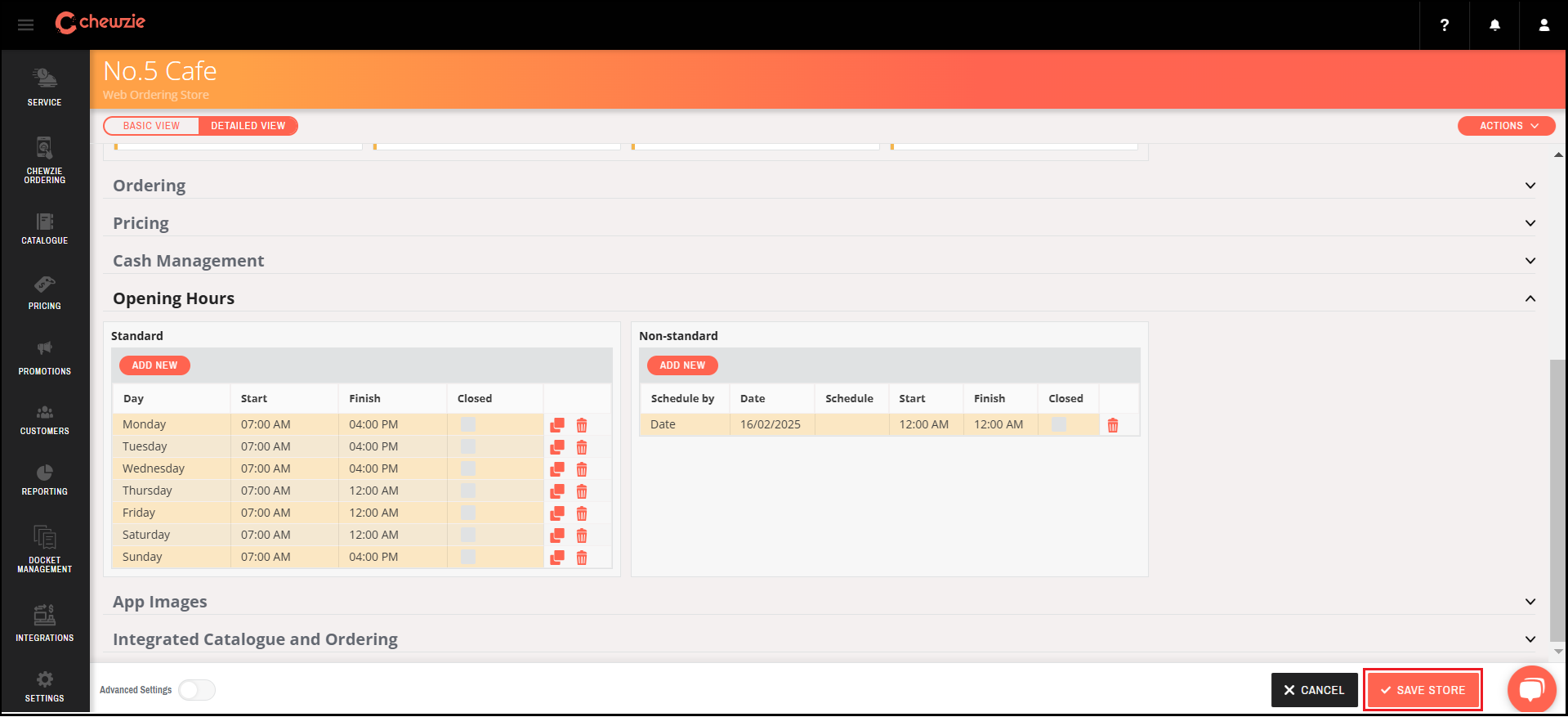Open Pricing in the sidebar
Image resolution: width=1568 pixels, height=717 pixels.
45,294
